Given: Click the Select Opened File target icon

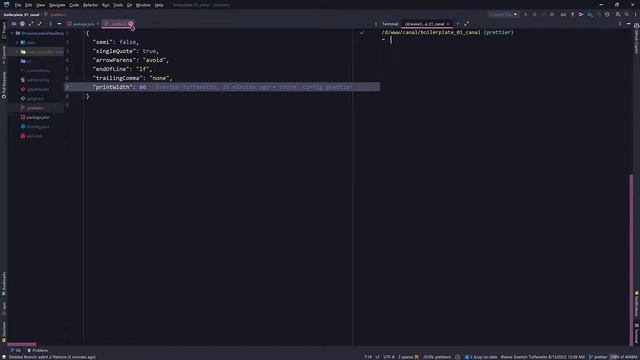Looking at the screenshot, I should pos(22,24).
